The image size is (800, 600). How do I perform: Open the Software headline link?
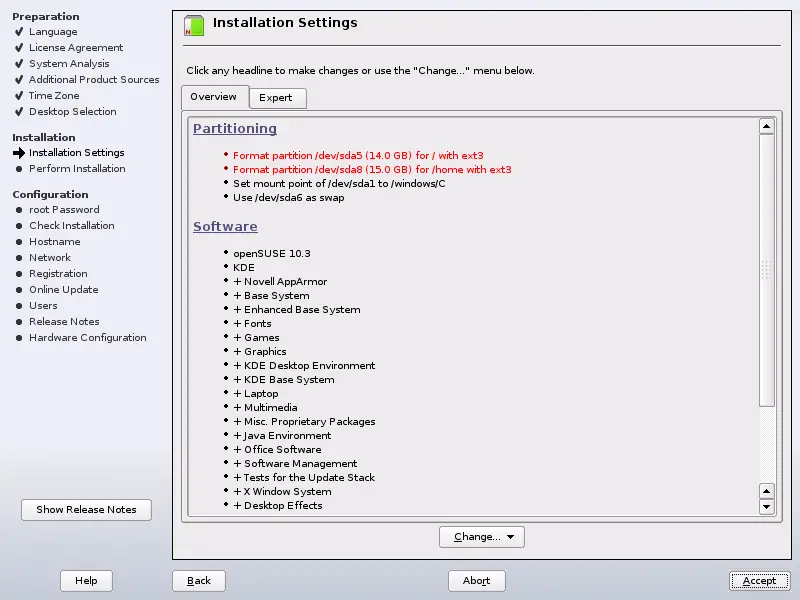pos(225,227)
